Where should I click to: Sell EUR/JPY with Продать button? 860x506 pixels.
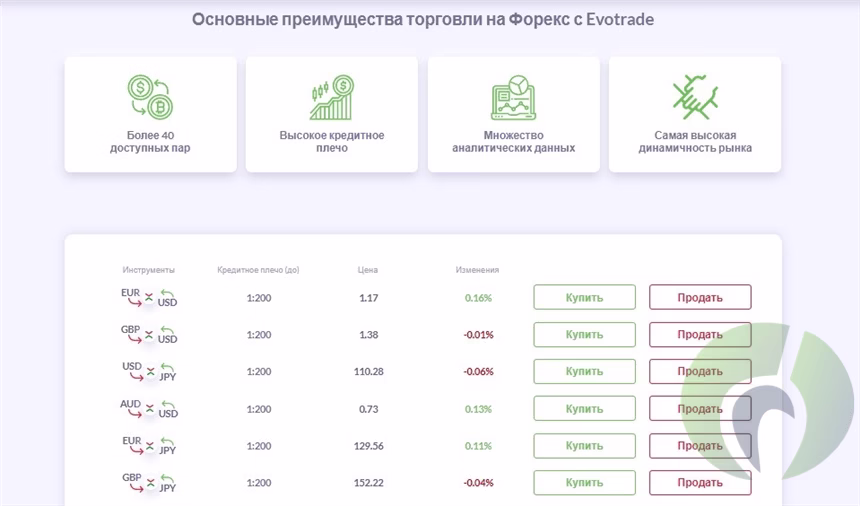click(x=700, y=446)
